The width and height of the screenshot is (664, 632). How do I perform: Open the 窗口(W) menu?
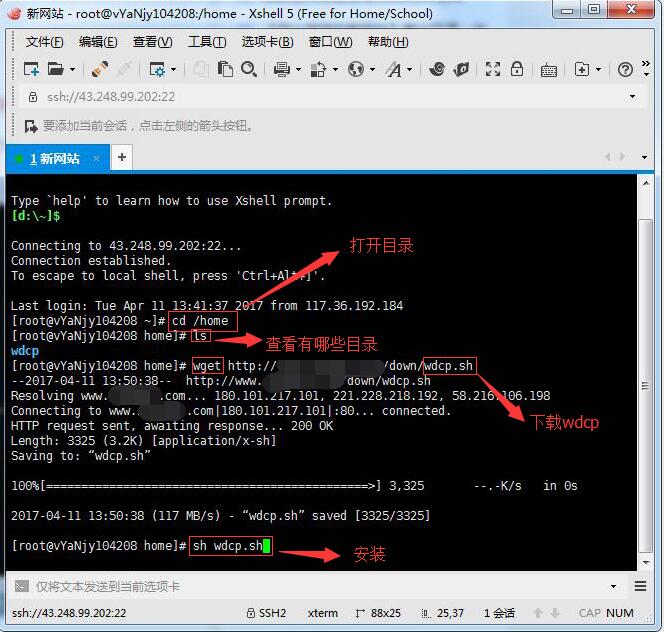[331, 42]
